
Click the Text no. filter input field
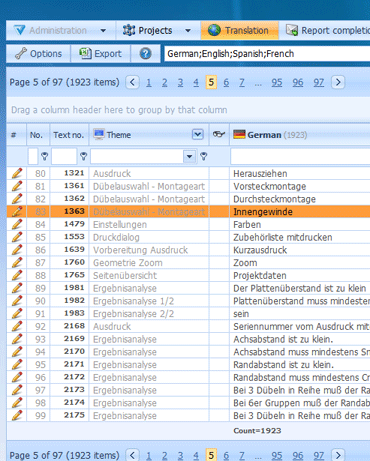point(64,156)
